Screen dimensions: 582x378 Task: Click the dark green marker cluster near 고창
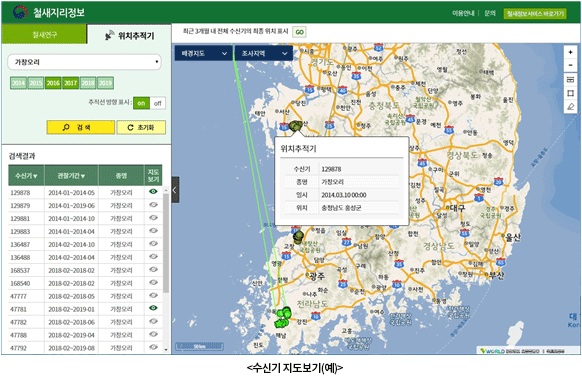[x=298, y=237]
